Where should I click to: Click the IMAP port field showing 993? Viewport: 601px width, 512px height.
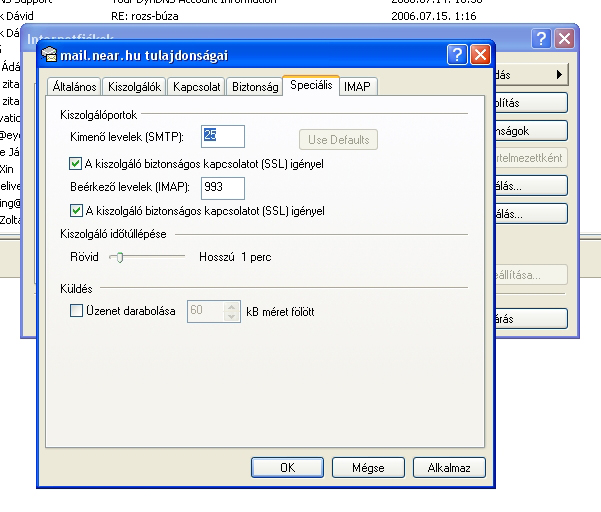click(x=223, y=187)
